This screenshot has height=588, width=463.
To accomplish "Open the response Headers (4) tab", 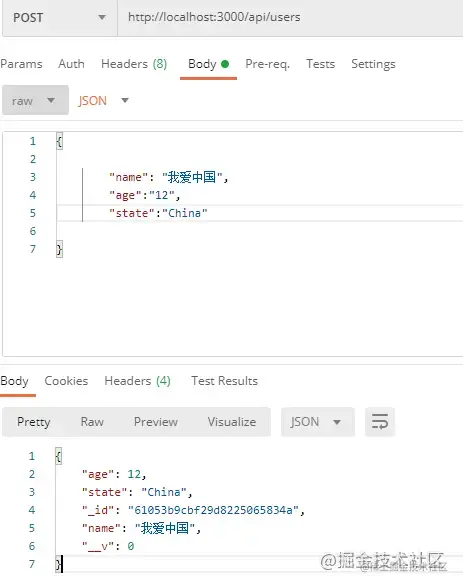I will [137, 381].
